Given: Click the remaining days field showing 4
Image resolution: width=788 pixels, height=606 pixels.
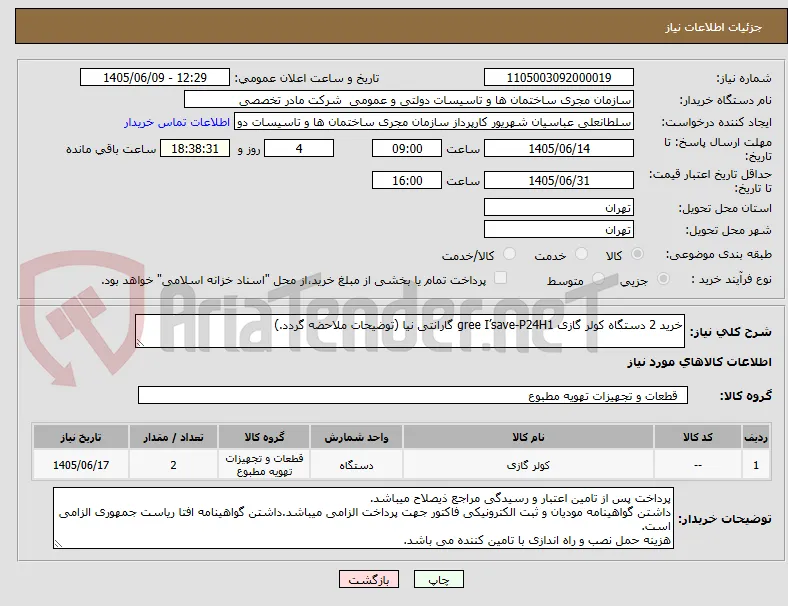Looking at the screenshot, I should pyautogui.click(x=299, y=148).
